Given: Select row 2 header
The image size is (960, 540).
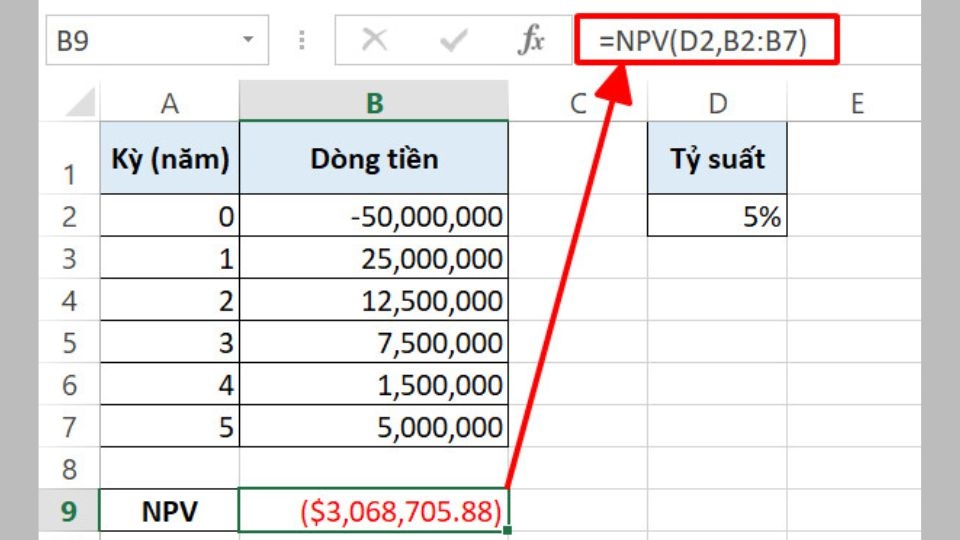Looking at the screenshot, I should [69, 216].
